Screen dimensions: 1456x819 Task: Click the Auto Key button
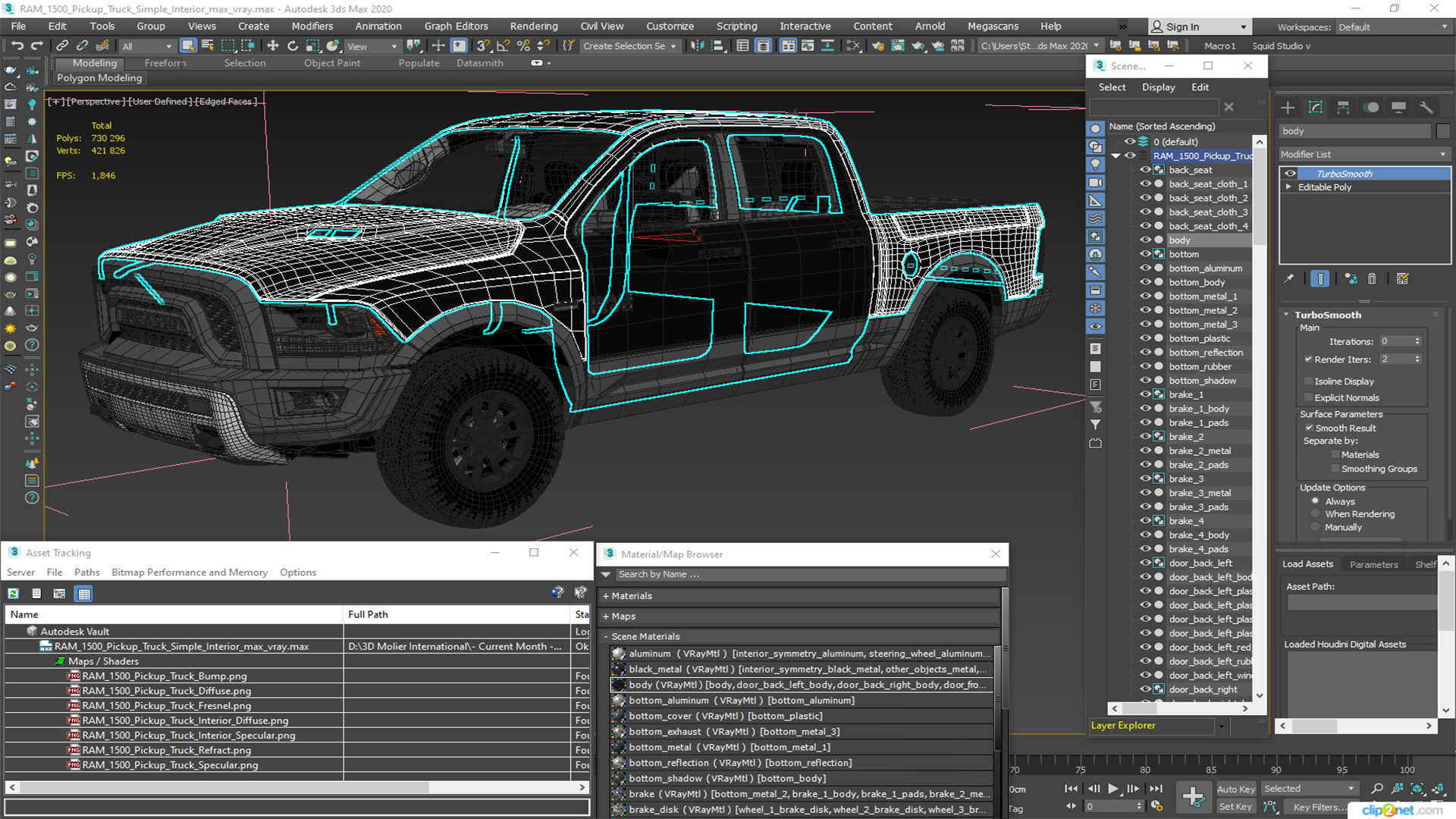(1236, 789)
